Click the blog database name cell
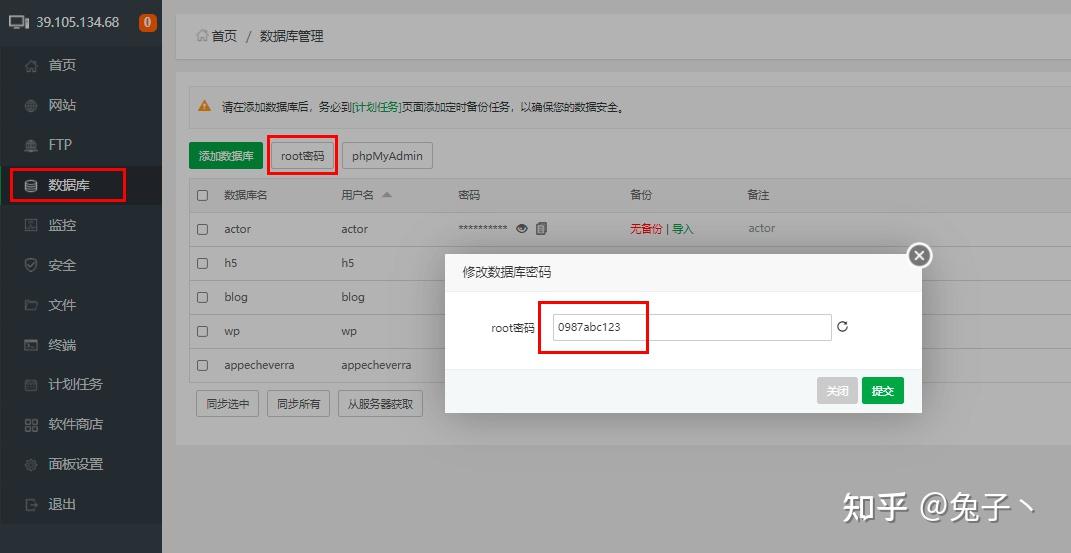 click(x=236, y=297)
